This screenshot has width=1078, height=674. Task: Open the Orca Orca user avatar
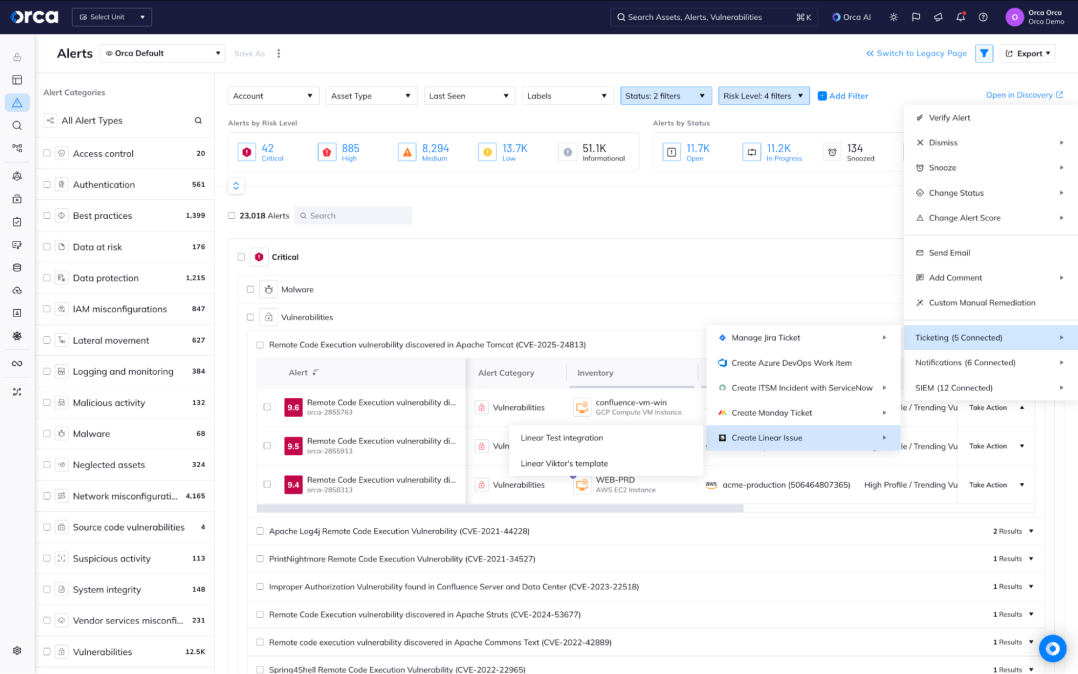1014,17
